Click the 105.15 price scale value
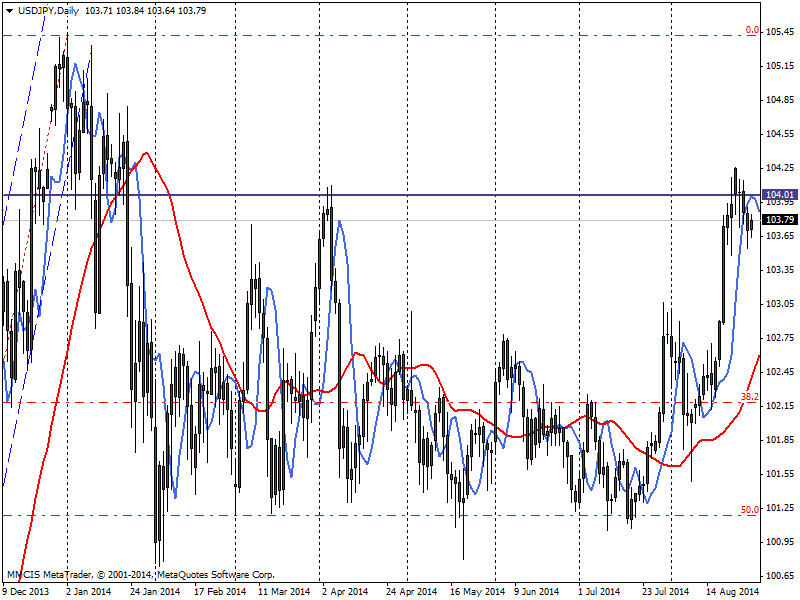 click(x=780, y=66)
